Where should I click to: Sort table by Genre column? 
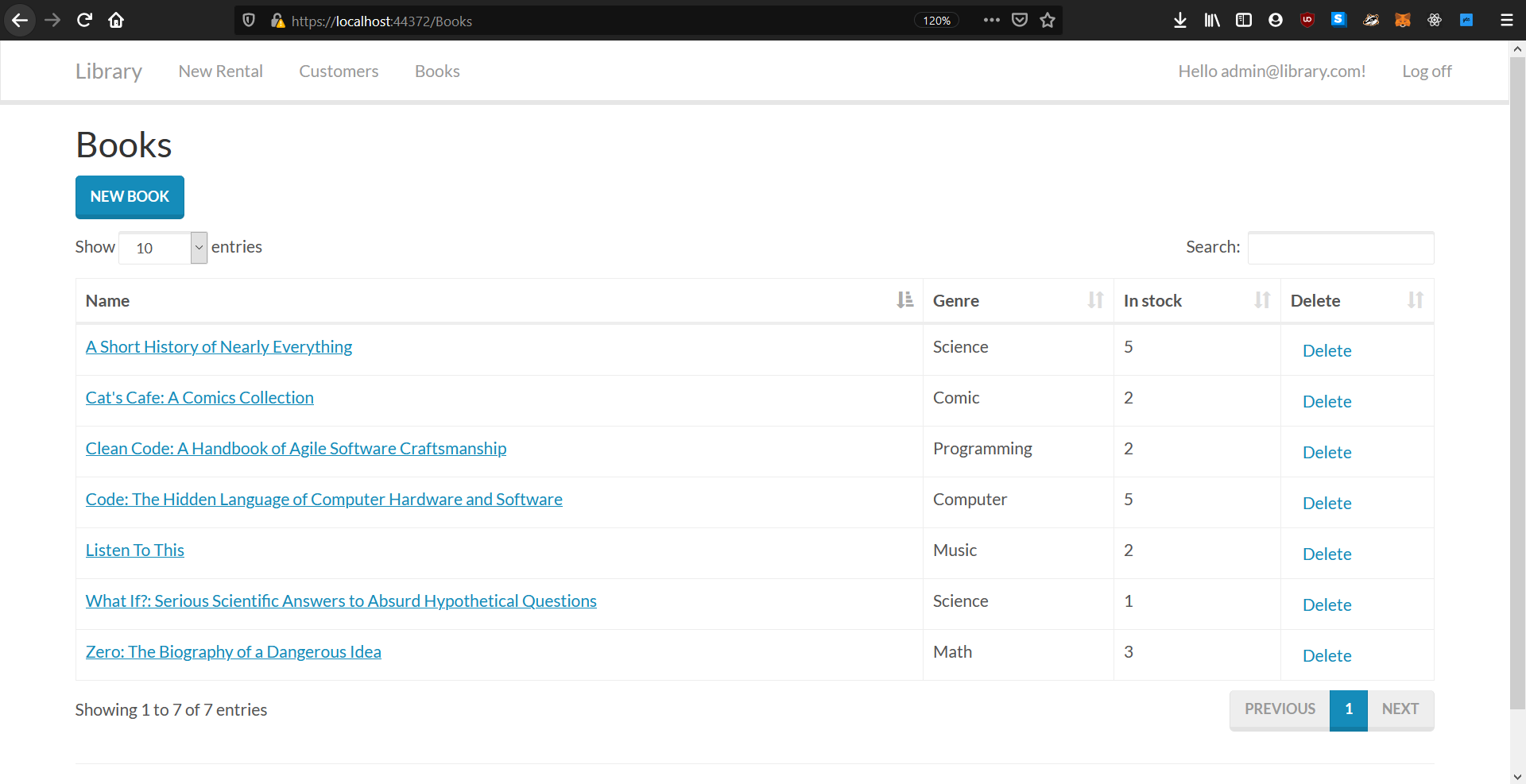click(x=1018, y=301)
